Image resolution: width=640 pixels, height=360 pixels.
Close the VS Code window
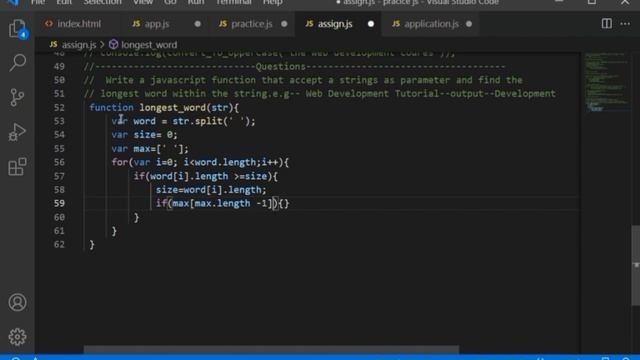coord(625,2)
